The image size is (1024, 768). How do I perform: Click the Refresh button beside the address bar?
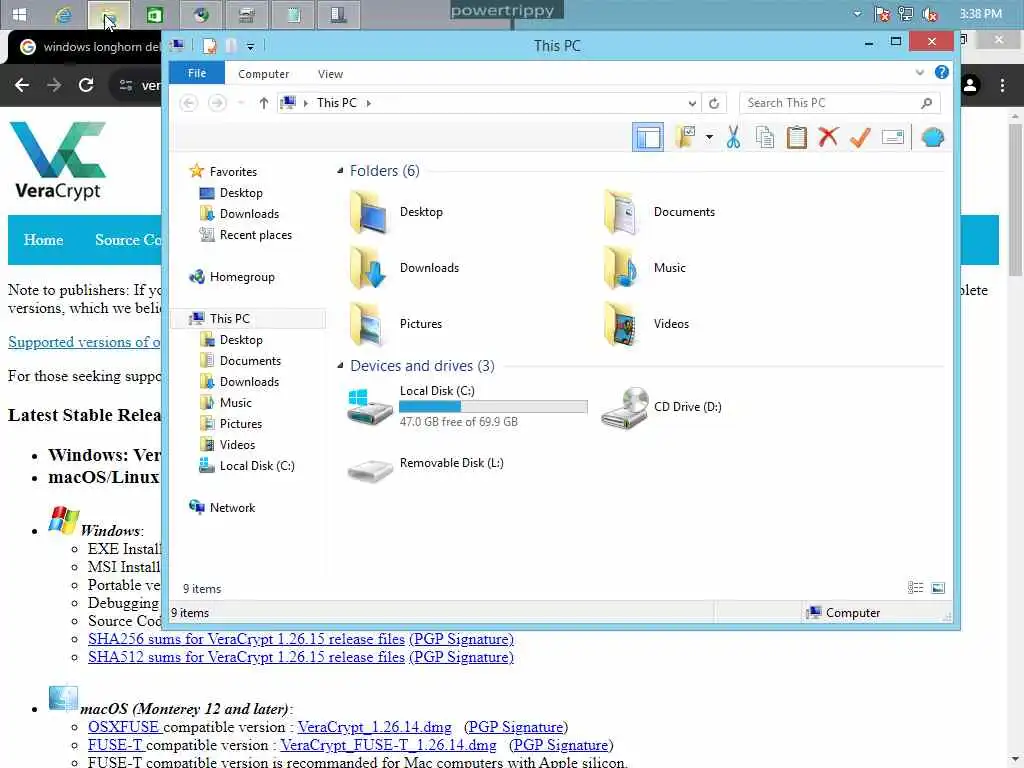[714, 103]
